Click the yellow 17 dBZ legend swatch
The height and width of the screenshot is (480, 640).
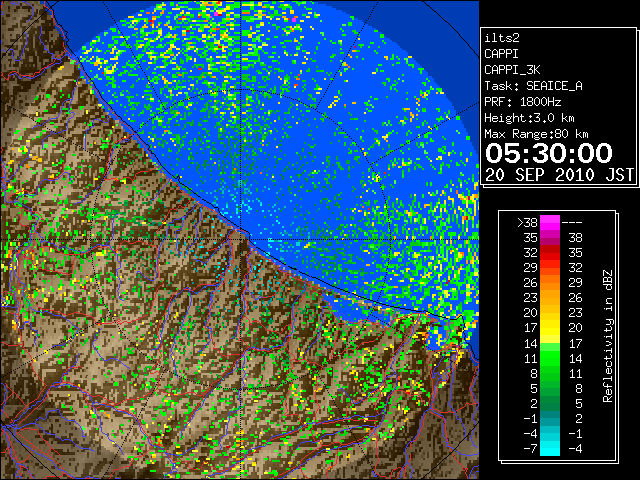[550, 328]
